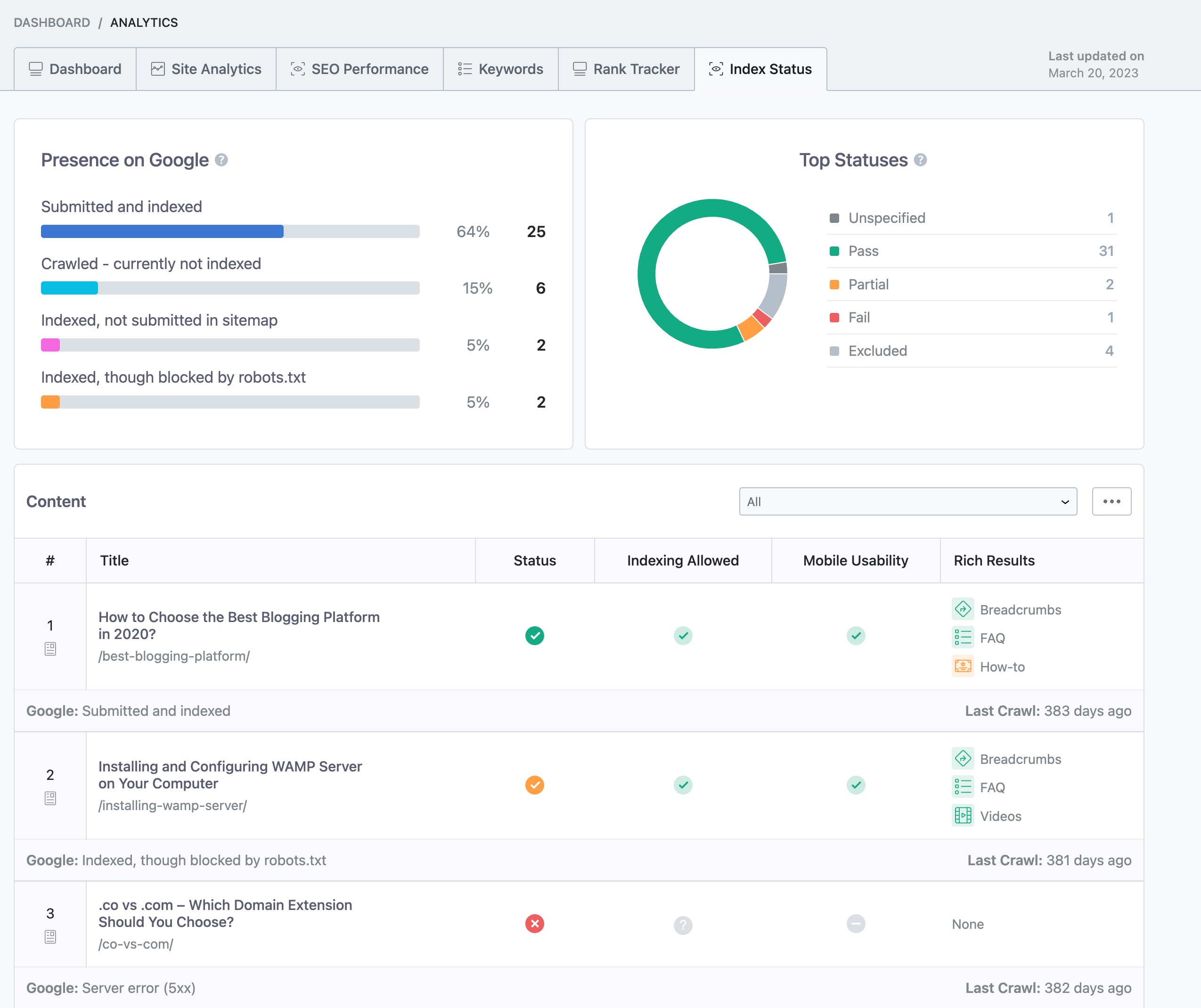Select the Index Status tab
Image resolution: width=1201 pixels, height=1008 pixels.
(x=760, y=68)
